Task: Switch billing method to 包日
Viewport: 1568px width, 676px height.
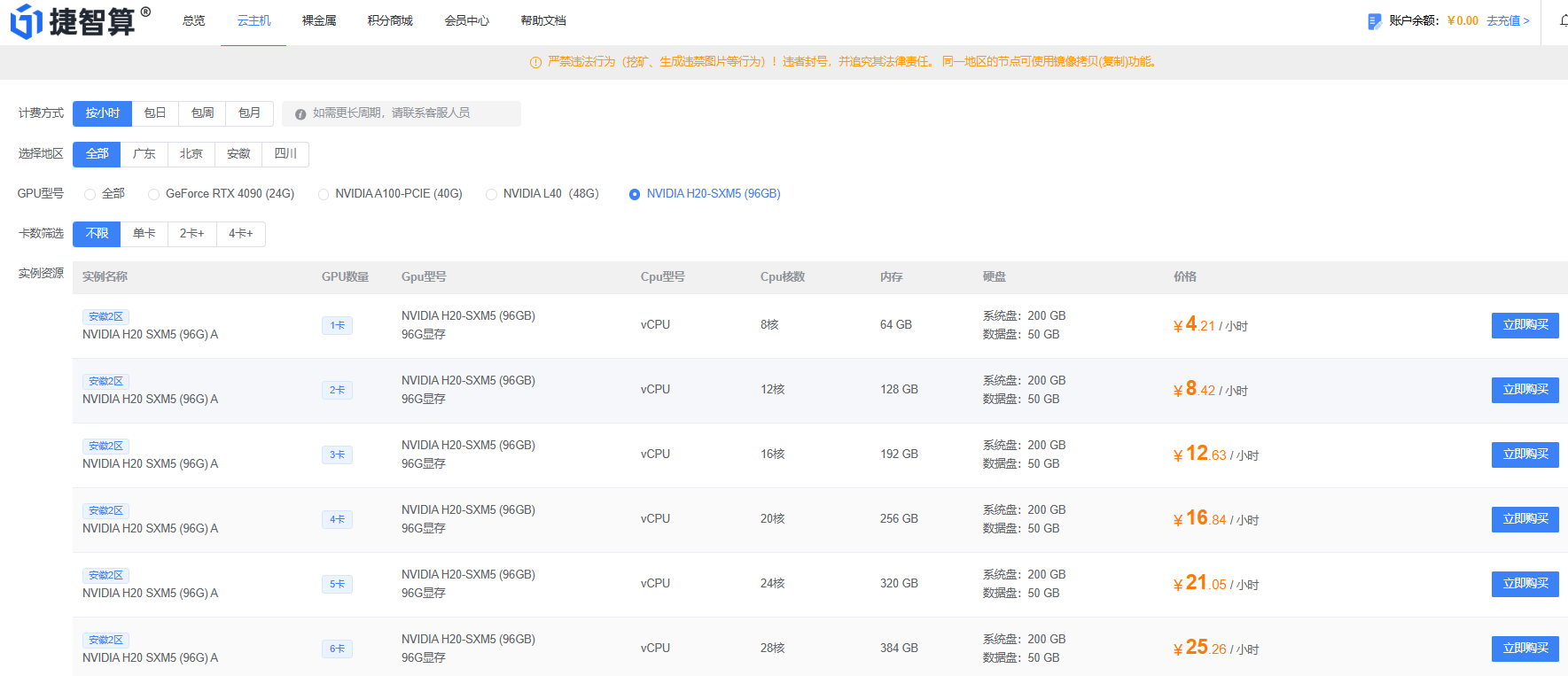Action: click(155, 113)
